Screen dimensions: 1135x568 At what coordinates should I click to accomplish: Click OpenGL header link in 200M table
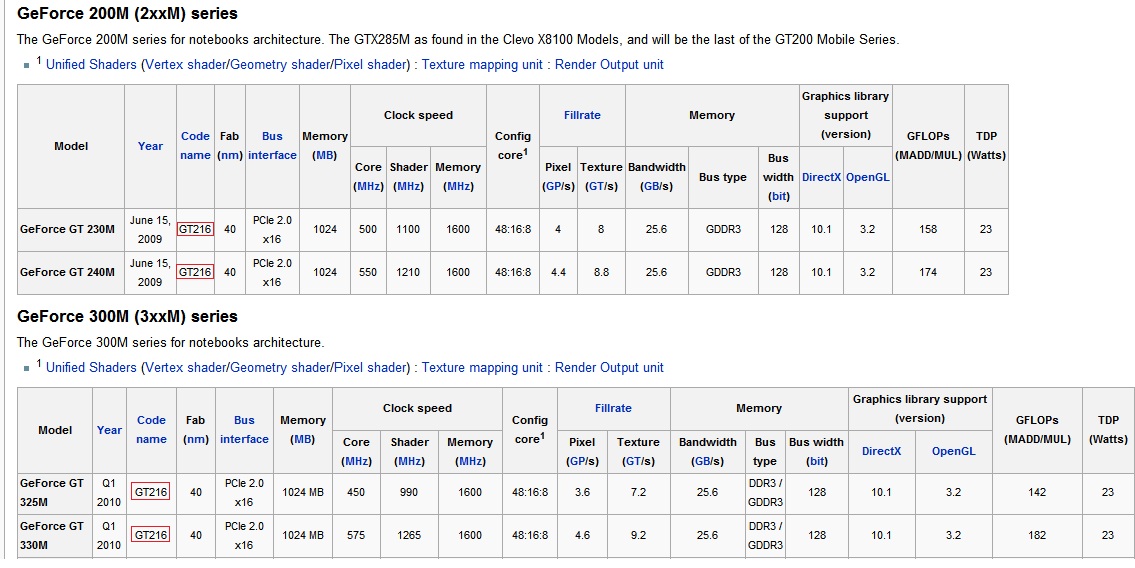867,177
